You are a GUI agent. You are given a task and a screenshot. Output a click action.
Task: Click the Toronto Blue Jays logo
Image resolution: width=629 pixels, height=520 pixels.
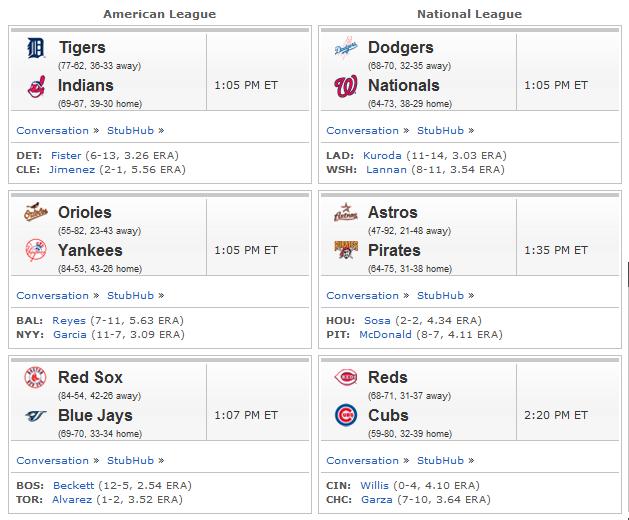point(36,416)
